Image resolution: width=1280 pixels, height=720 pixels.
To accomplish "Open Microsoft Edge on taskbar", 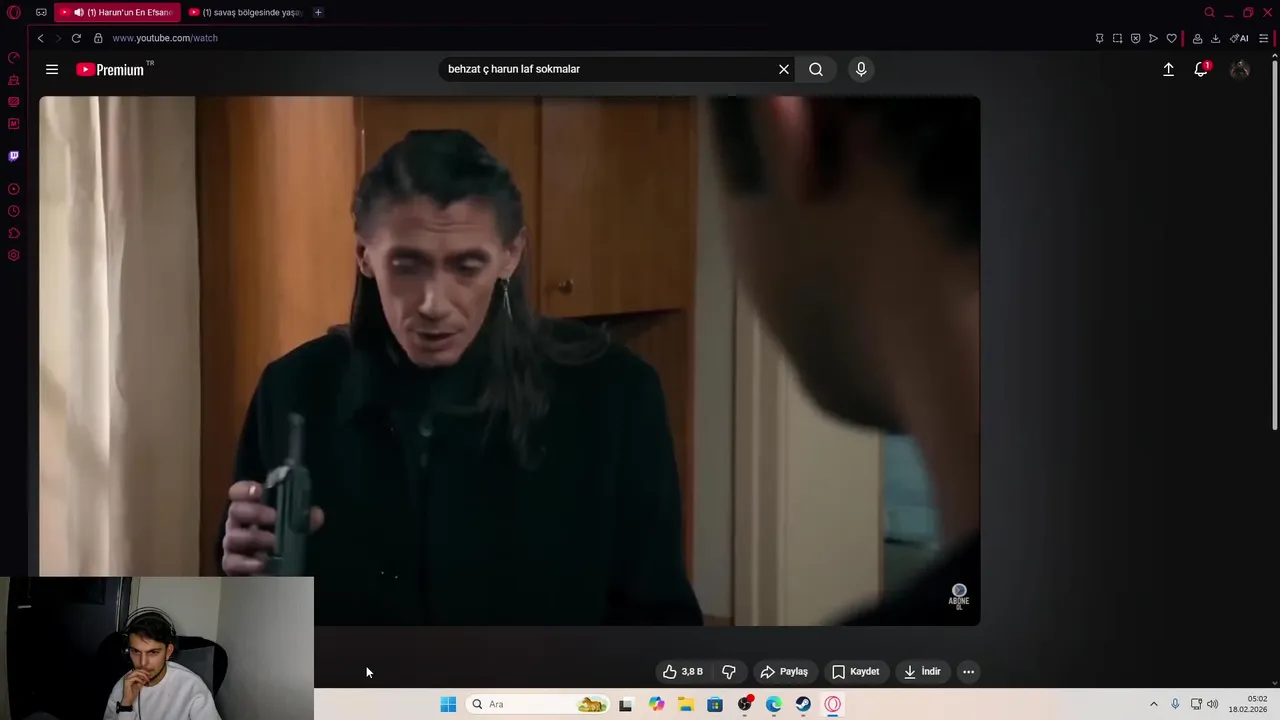I will coord(774,704).
